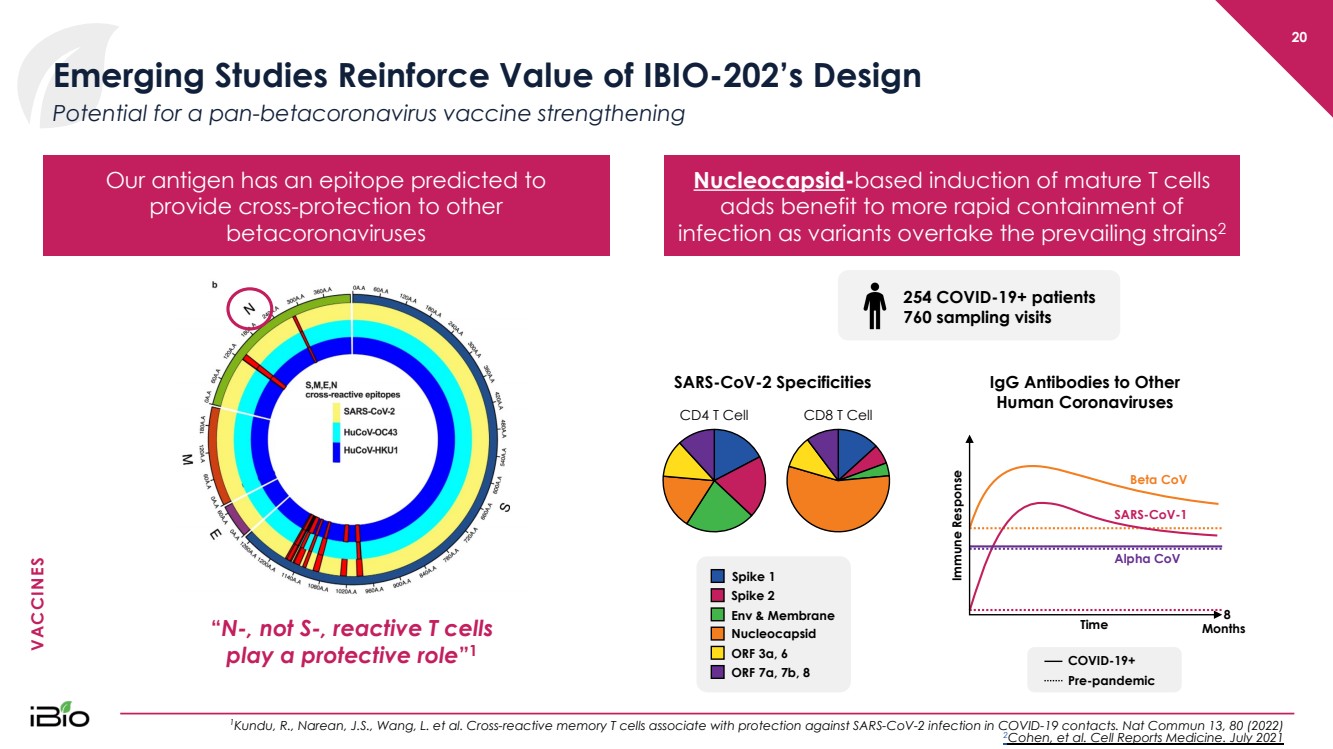Image resolution: width=1333 pixels, height=749 pixels.
Task: Click the person icon beside patient count
Action: coord(875,306)
